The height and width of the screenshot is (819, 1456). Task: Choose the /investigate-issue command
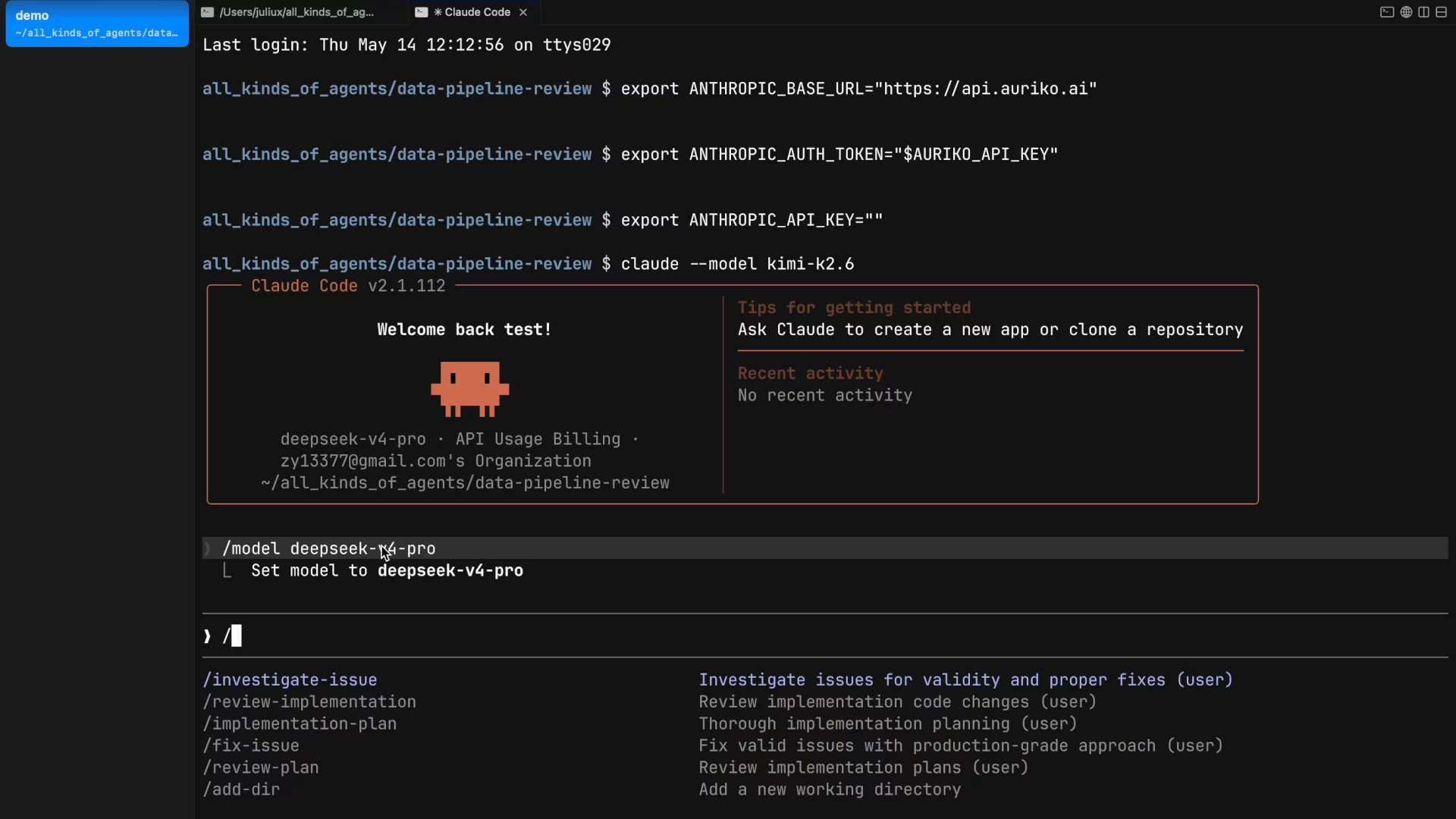coord(290,680)
